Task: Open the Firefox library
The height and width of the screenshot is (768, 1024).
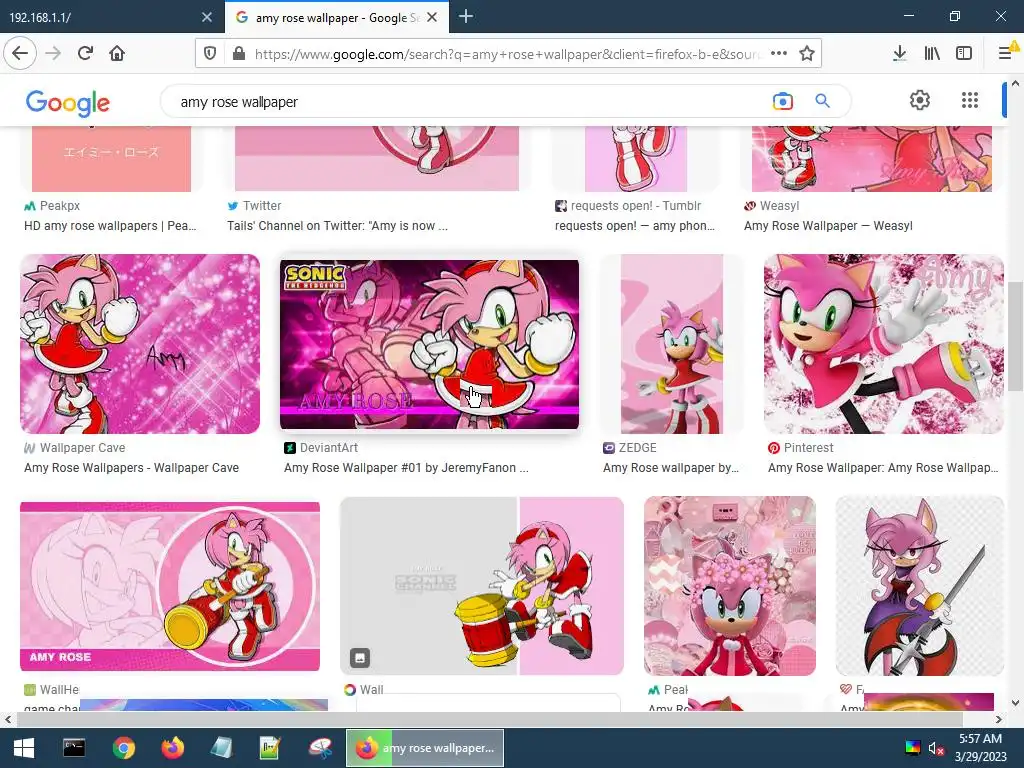Action: pos(932,54)
